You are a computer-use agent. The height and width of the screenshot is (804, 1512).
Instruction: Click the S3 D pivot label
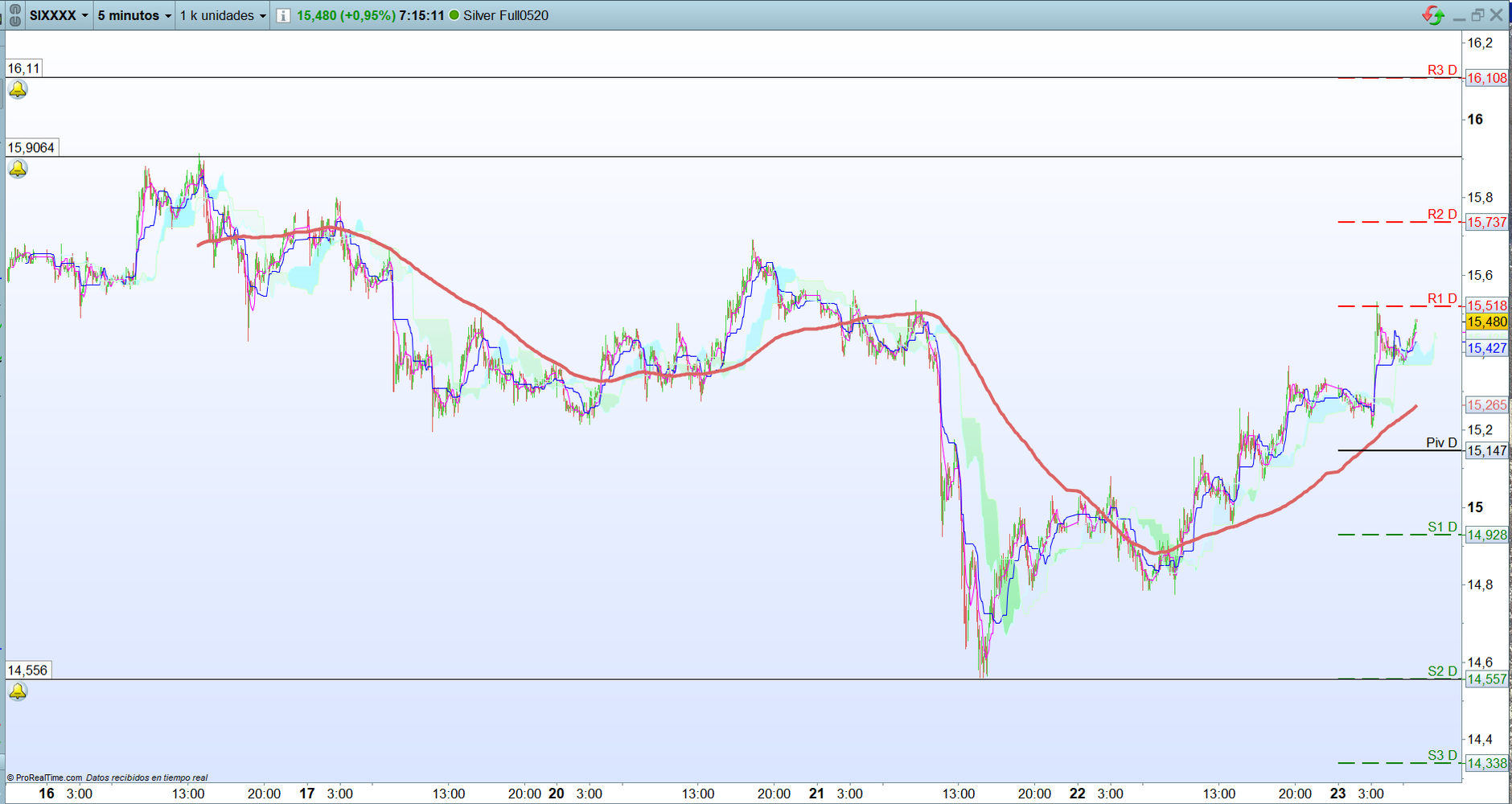coord(1442,755)
